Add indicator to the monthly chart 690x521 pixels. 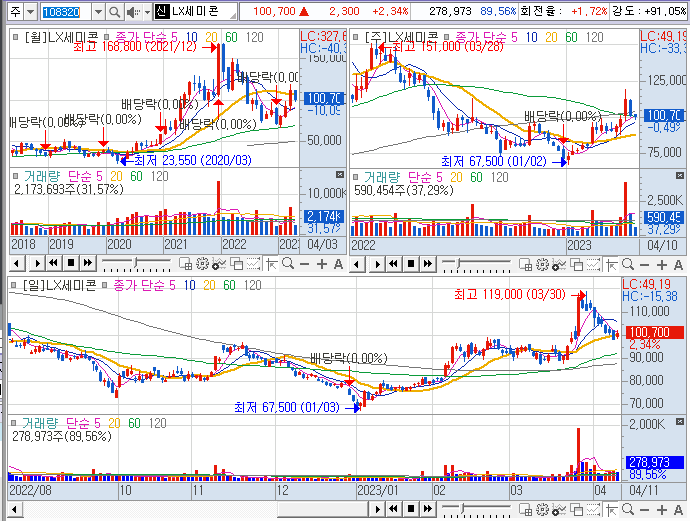point(219,264)
